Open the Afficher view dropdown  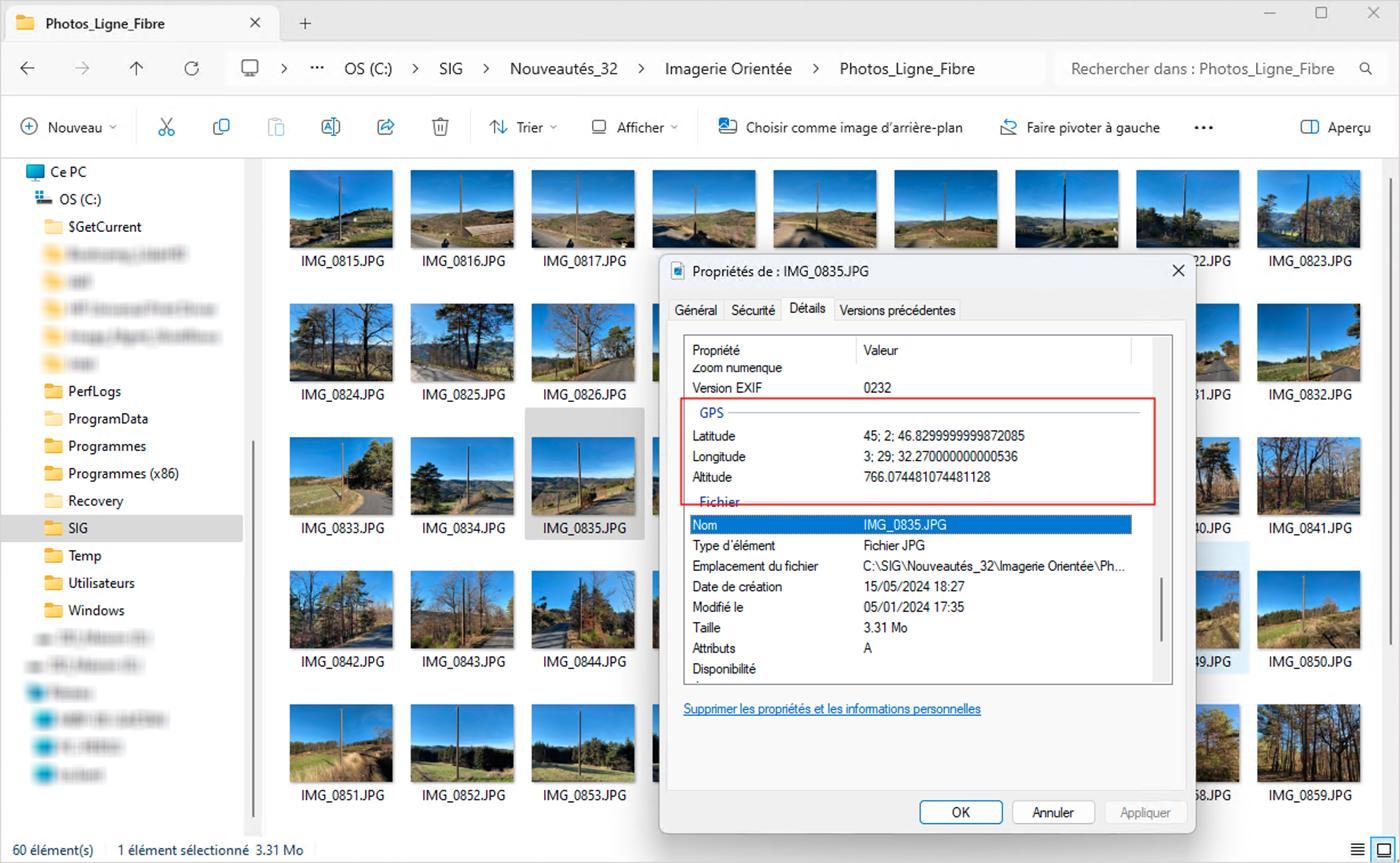[x=634, y=127]
